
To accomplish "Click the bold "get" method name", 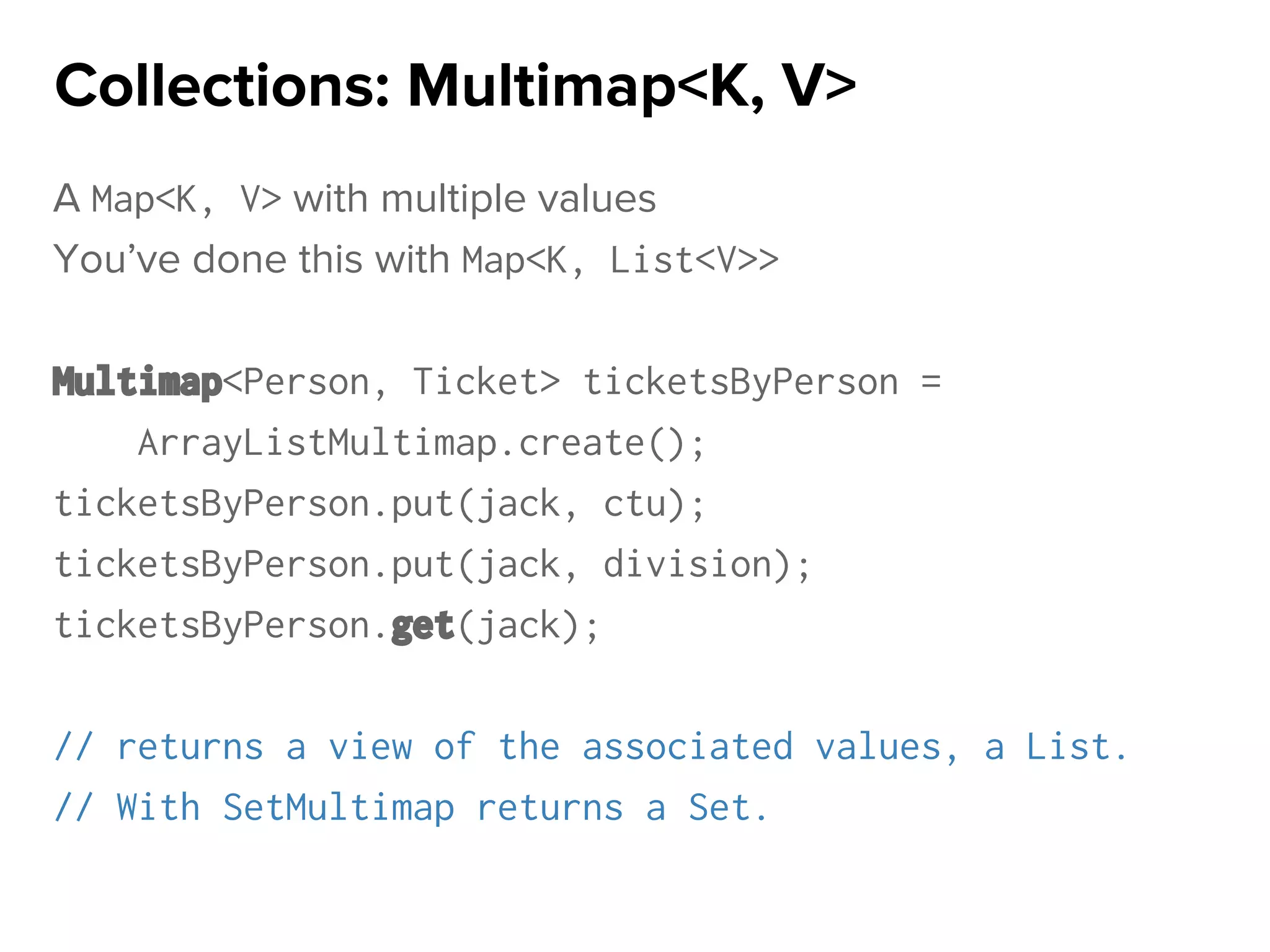I will tap(423, 625).
